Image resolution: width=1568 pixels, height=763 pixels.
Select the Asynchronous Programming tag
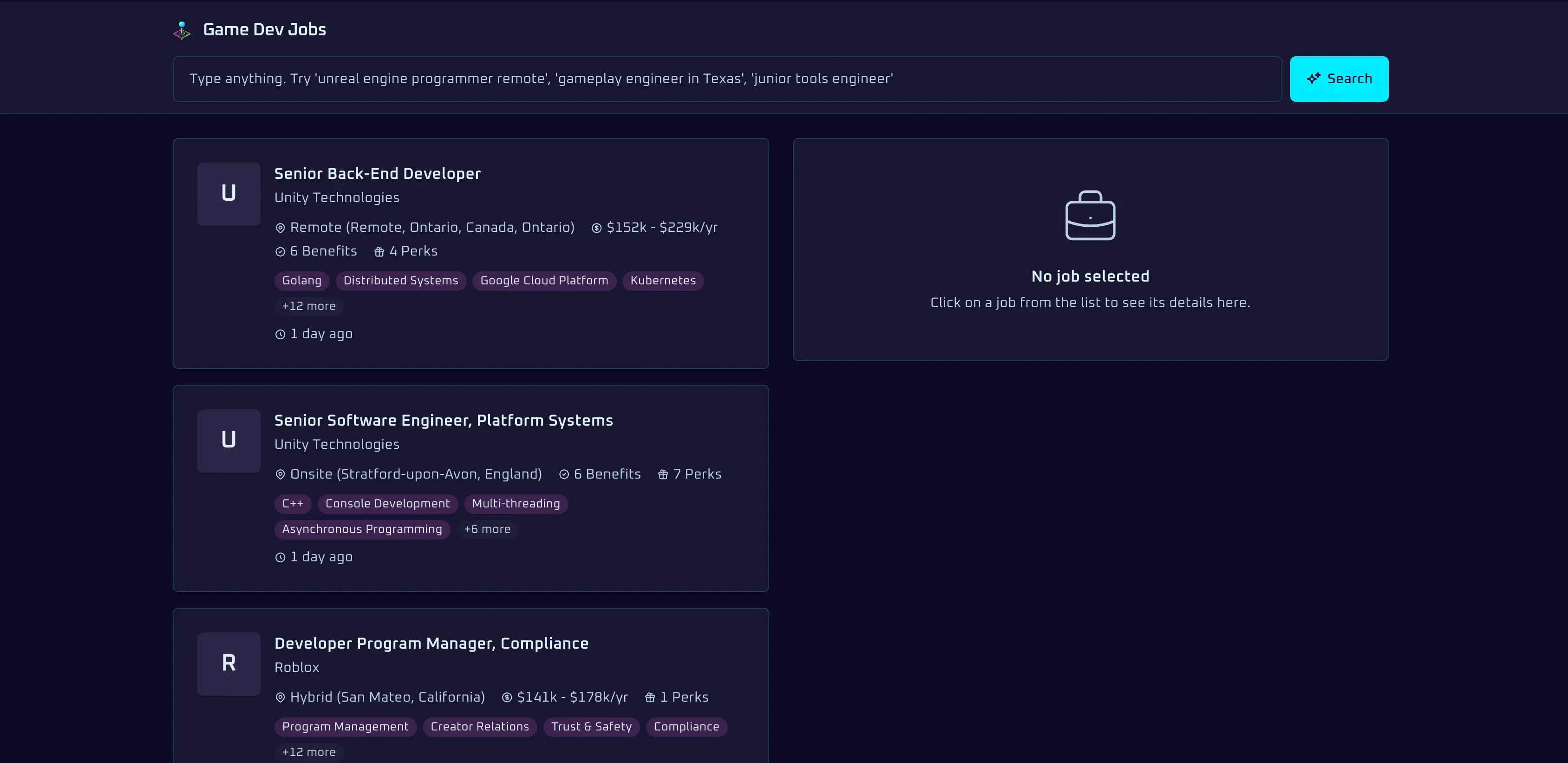coord(361,529)
